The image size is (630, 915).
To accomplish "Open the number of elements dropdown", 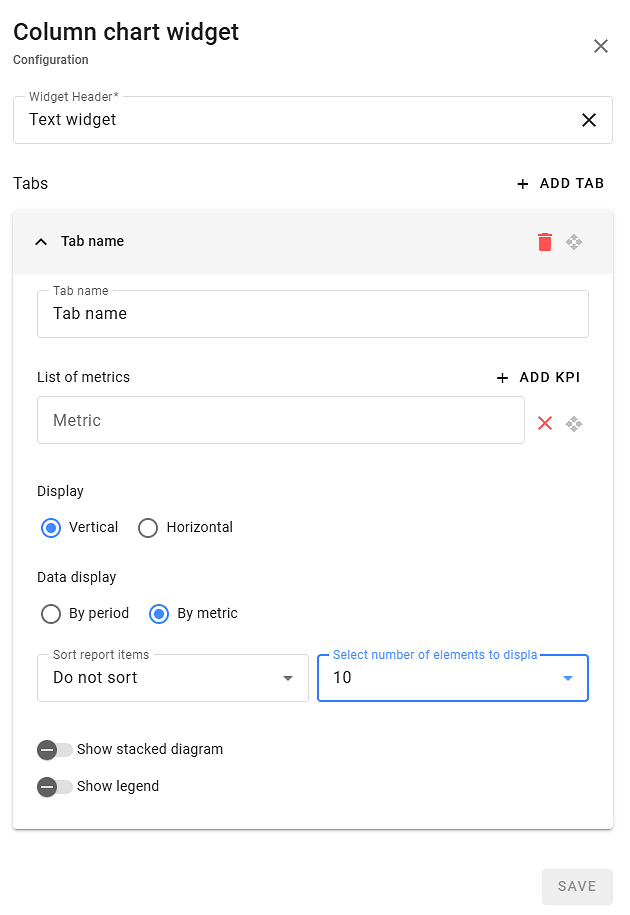I will 452,678.
